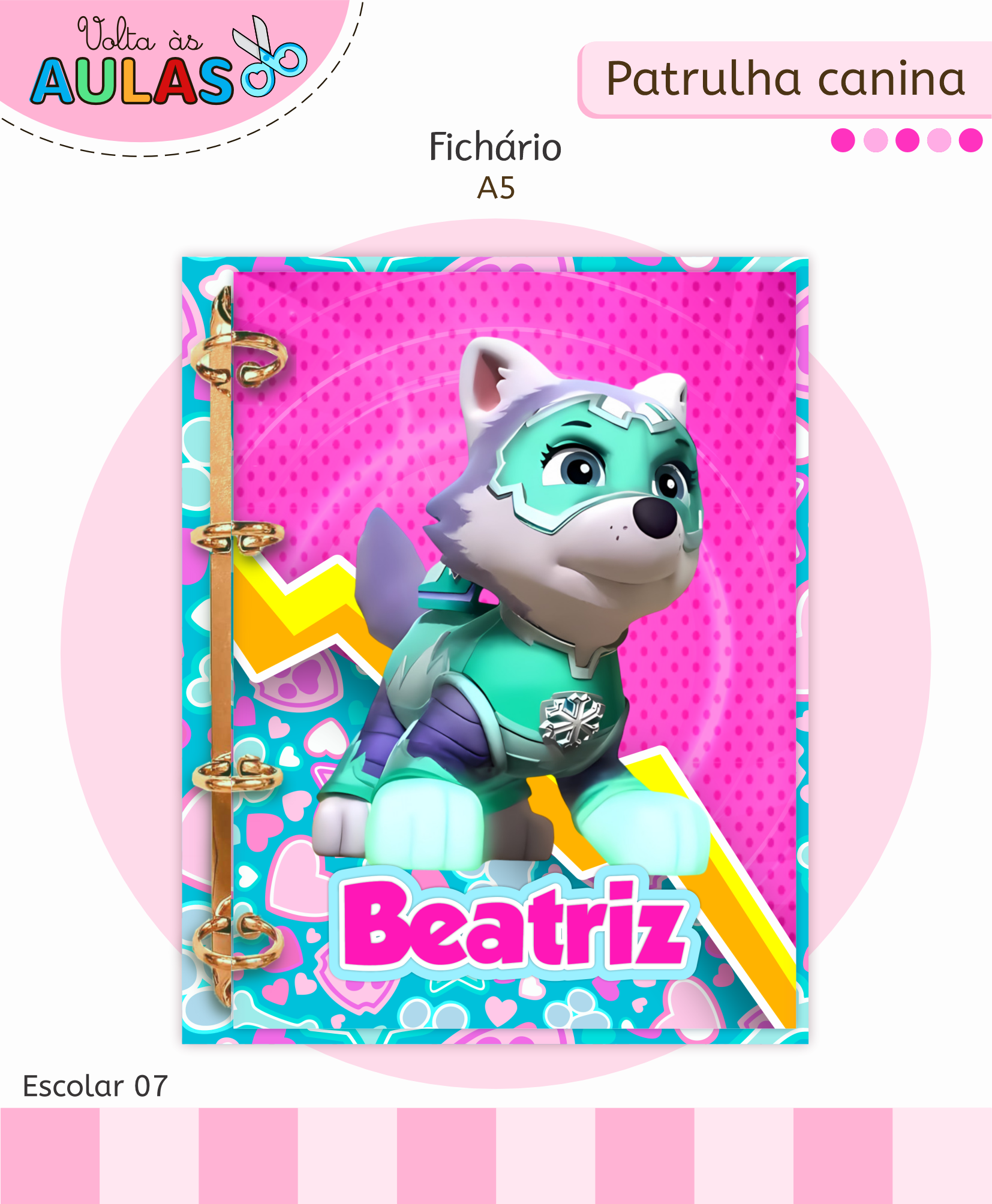Click the puppy's black nose
Image resolution: width=992 pixels, height=1204 pixels.
654,516
